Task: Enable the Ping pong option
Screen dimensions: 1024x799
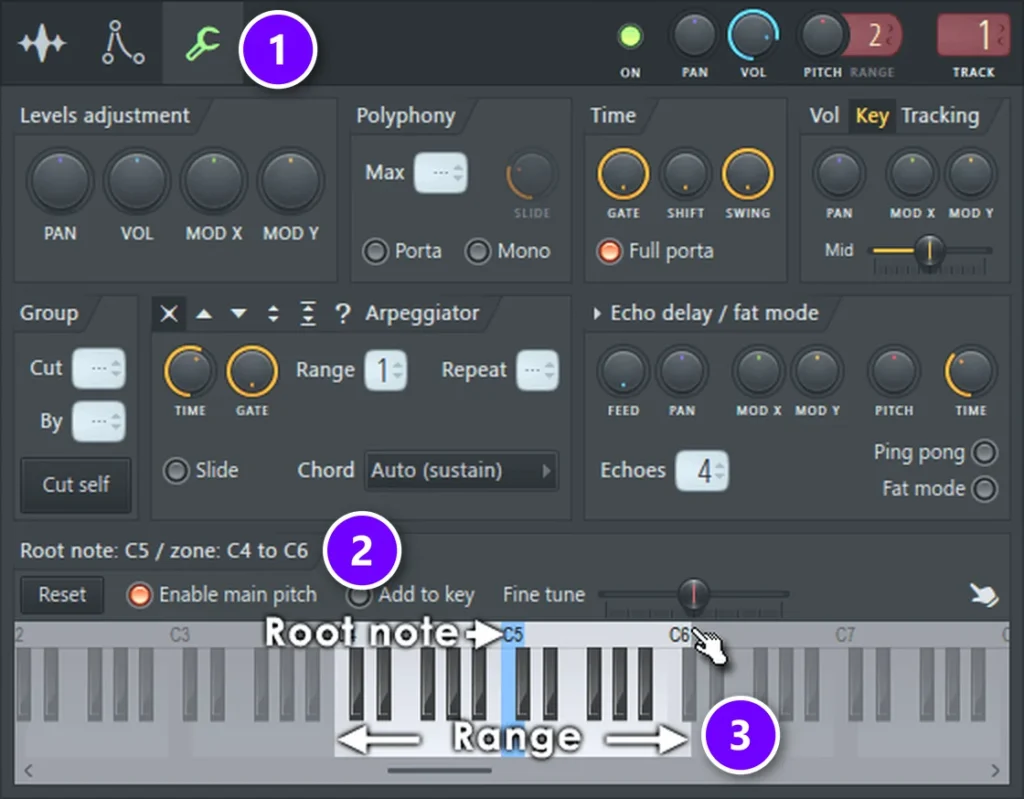Action: tap(985, 452)
